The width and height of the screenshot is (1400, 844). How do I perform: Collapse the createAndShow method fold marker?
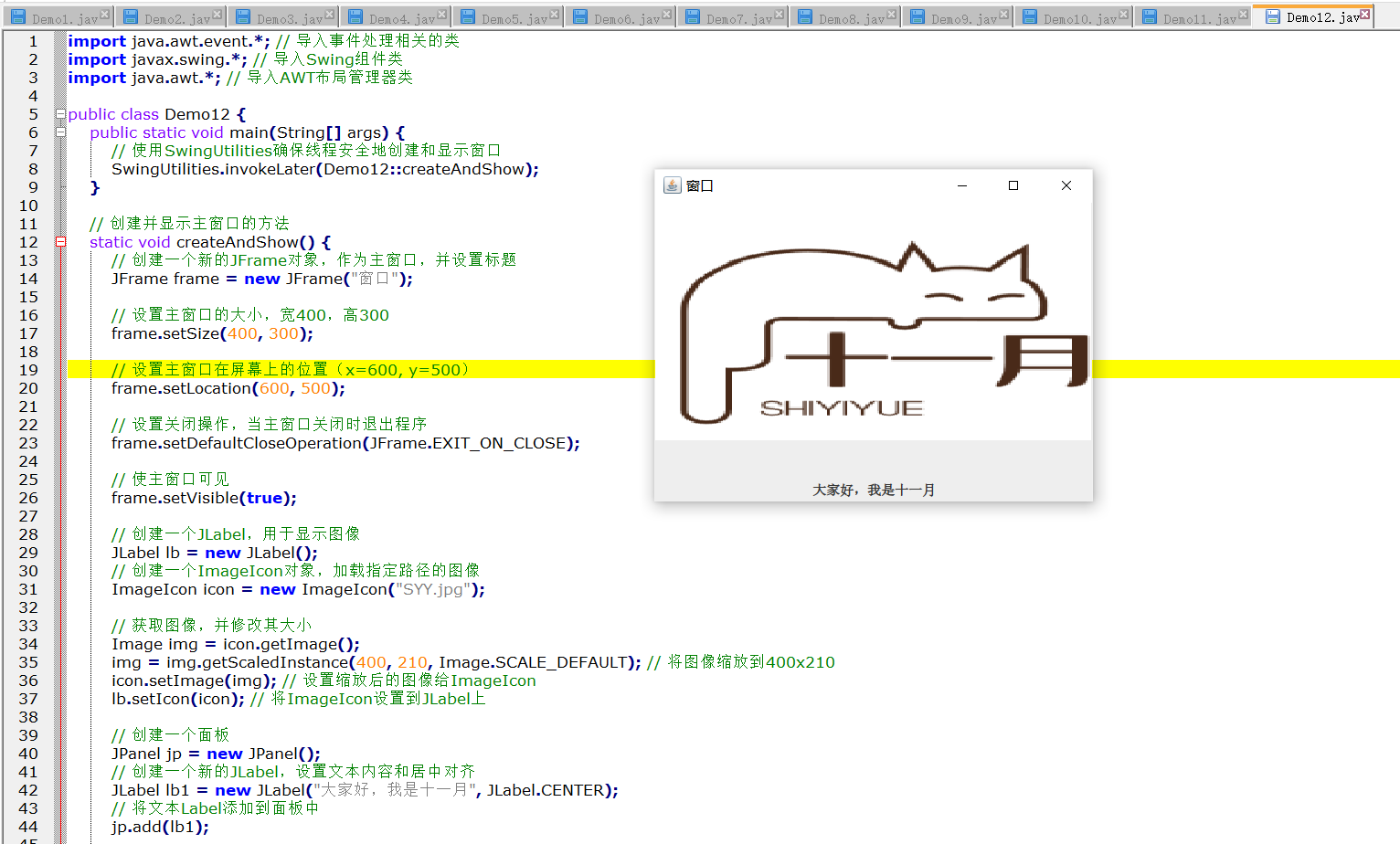click(x=60, y=242)
